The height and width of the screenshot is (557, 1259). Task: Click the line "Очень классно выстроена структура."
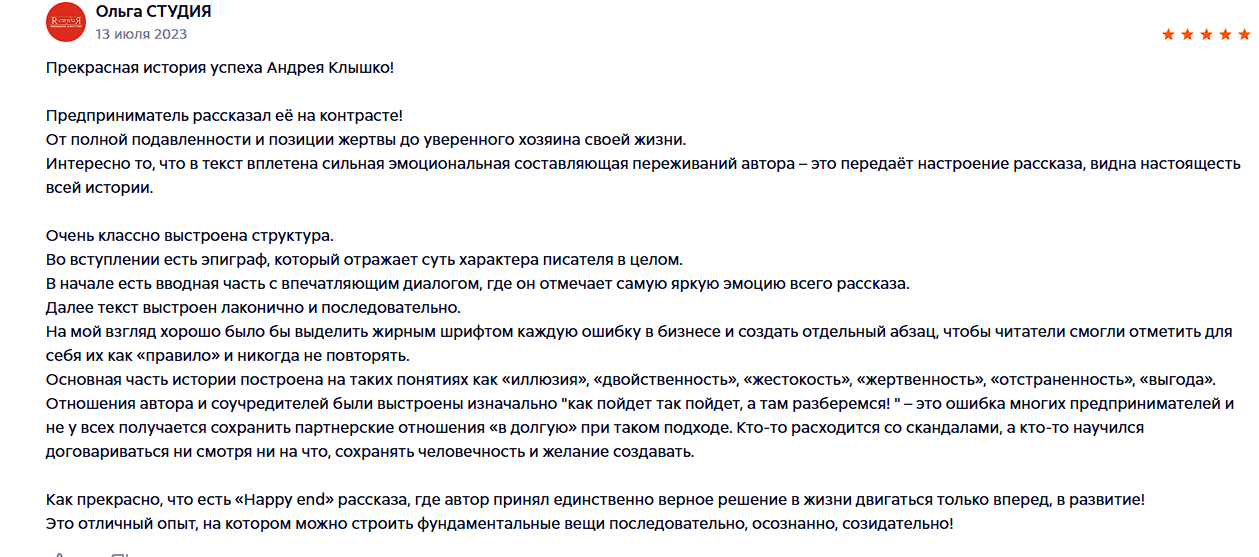tap(189, 236)
